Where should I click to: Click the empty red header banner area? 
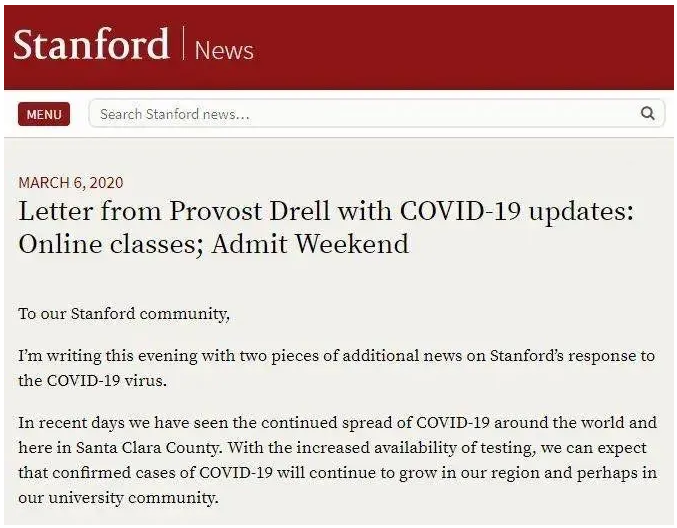464,47
